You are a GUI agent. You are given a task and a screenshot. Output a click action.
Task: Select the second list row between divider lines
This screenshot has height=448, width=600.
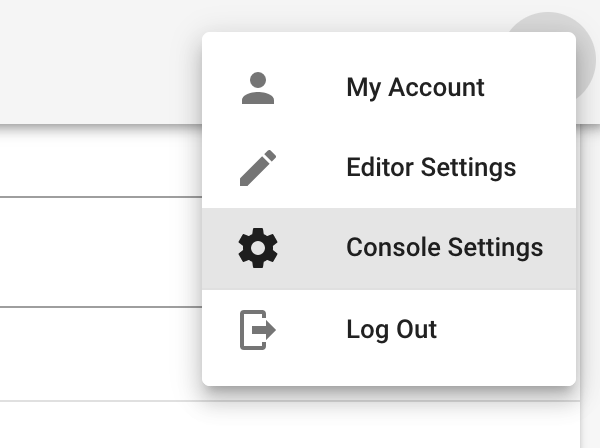(101, 252)
